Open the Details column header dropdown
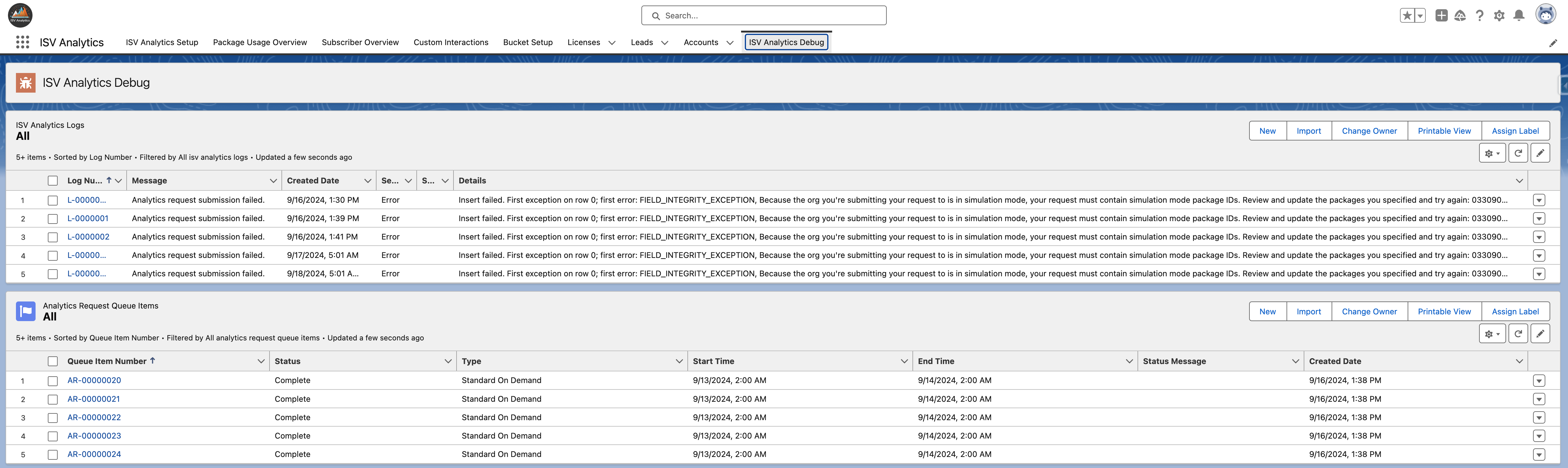1568x468 pixels. tap(1519, 181)
